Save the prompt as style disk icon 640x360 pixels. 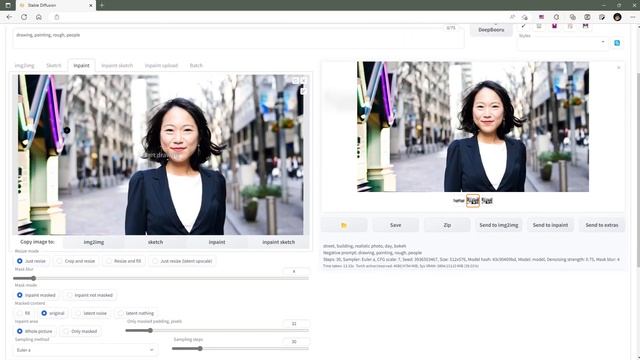(x=585, y=26)
